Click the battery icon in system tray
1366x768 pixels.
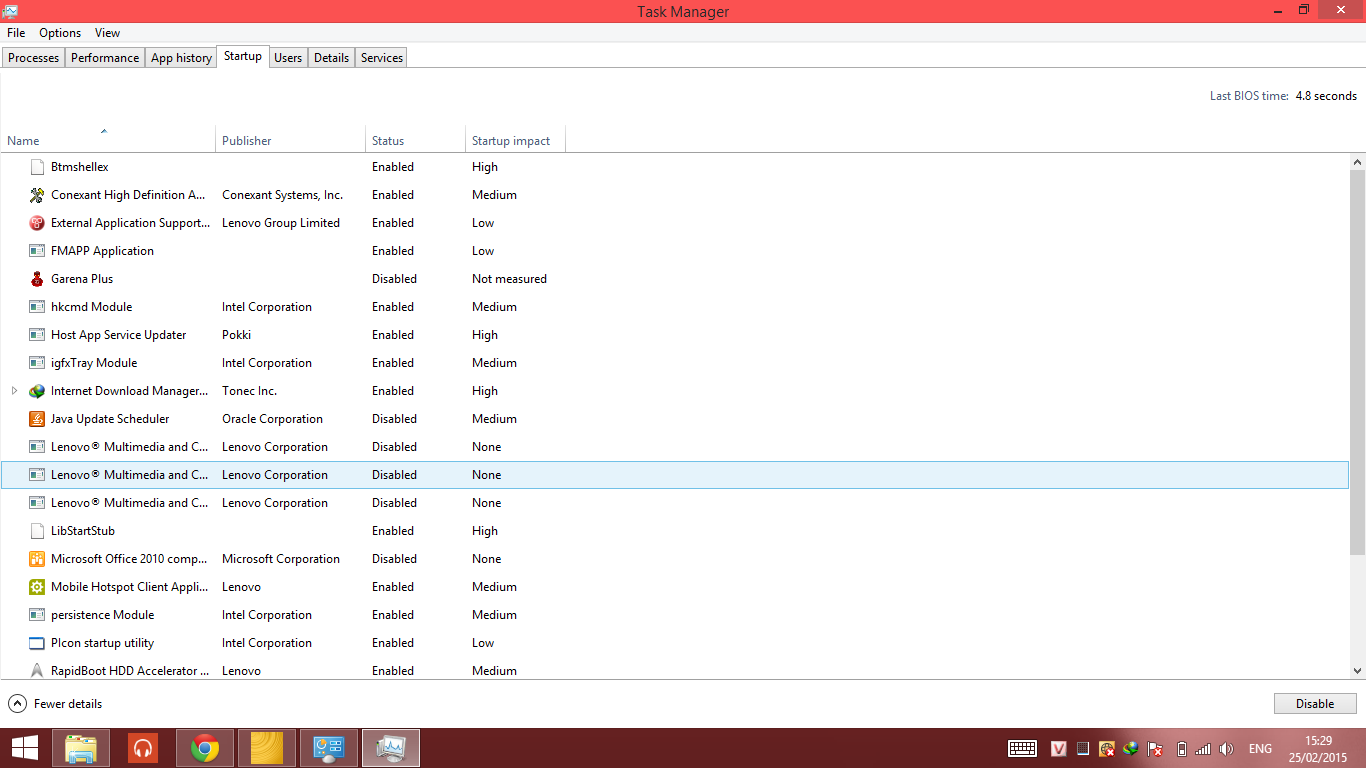tap(1181, 748)
